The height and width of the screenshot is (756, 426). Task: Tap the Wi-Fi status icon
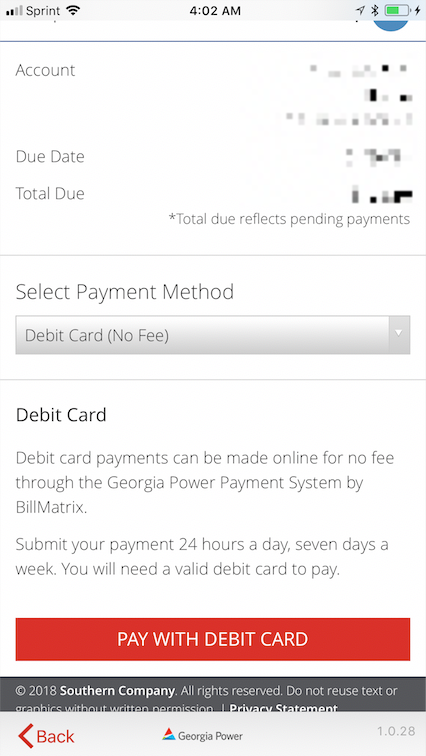[73, 10]
